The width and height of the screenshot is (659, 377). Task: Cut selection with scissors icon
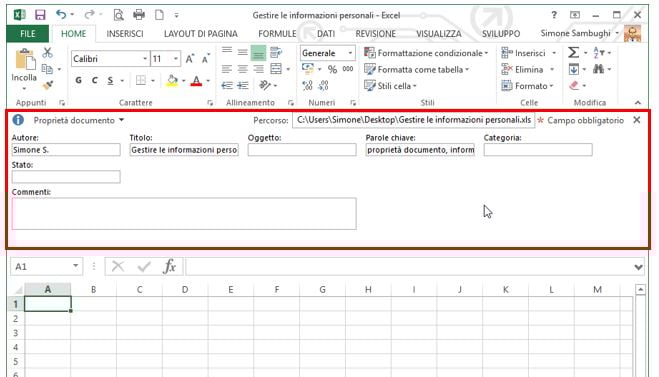47,53
